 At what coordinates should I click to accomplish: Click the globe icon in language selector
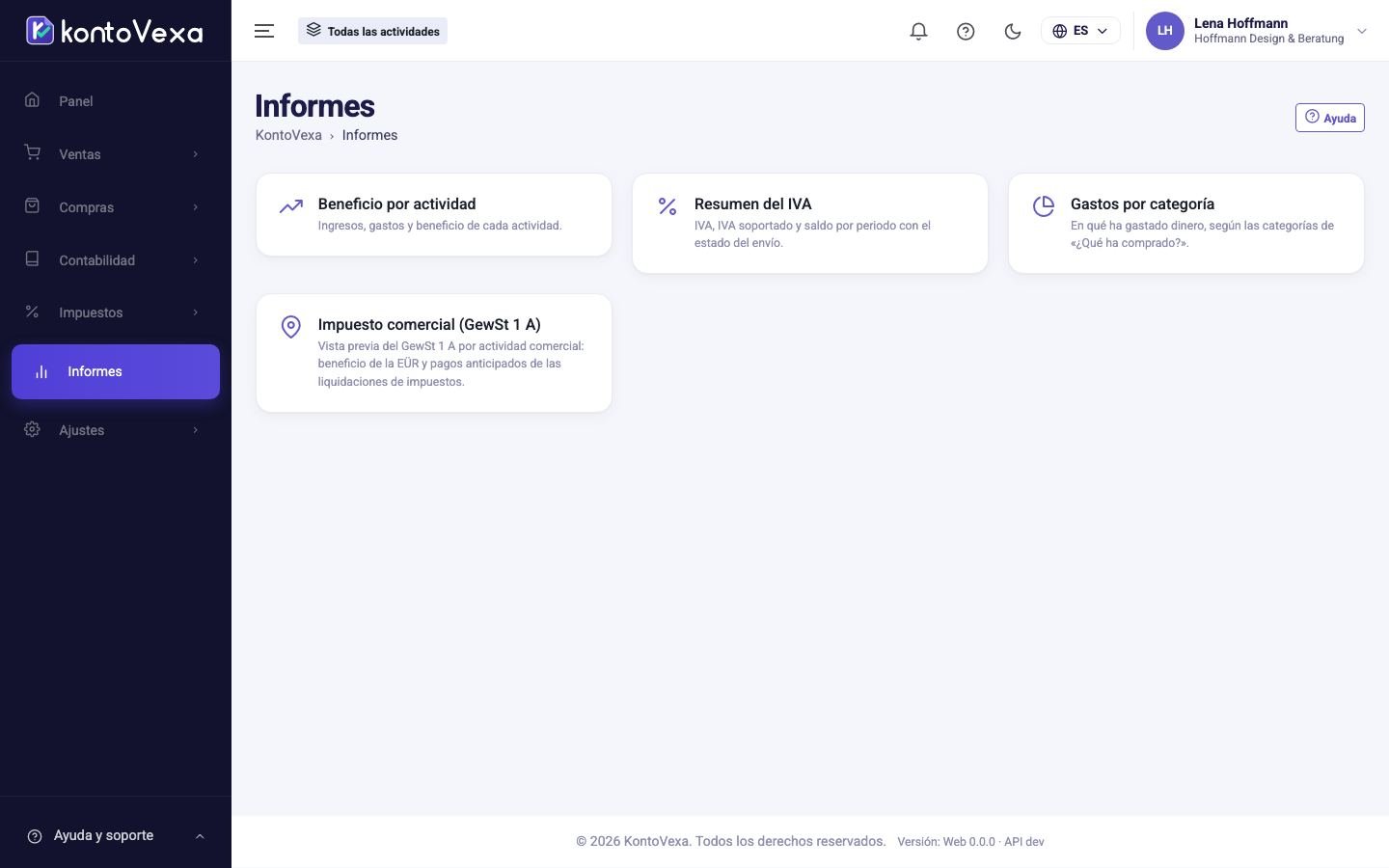(x=1059, y=31)
